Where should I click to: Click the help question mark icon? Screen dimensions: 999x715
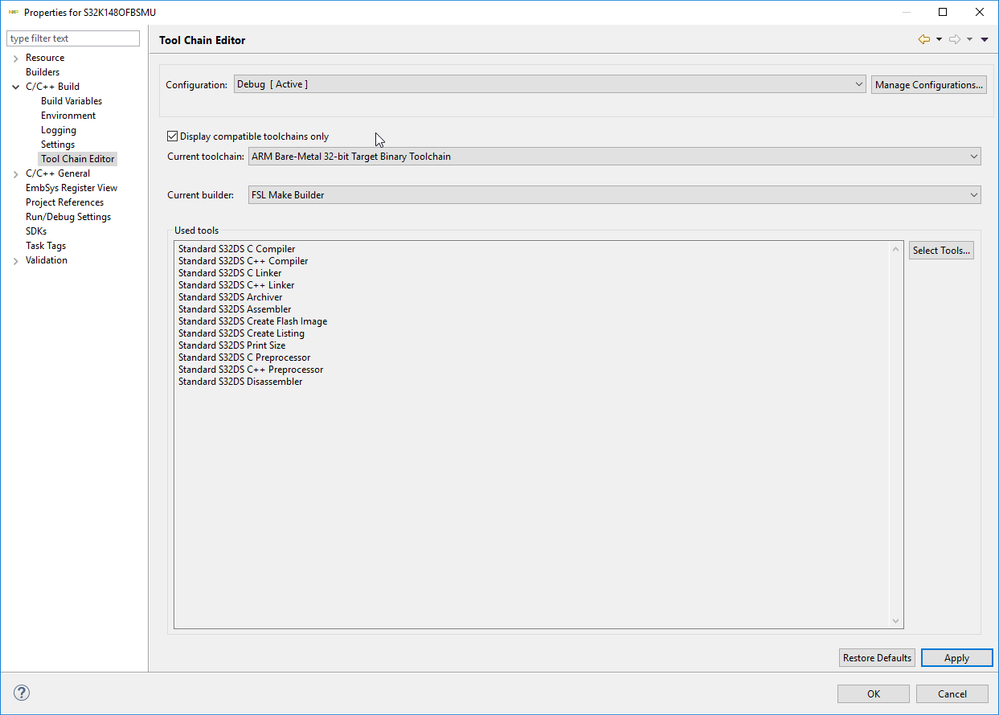coord(22,693)
